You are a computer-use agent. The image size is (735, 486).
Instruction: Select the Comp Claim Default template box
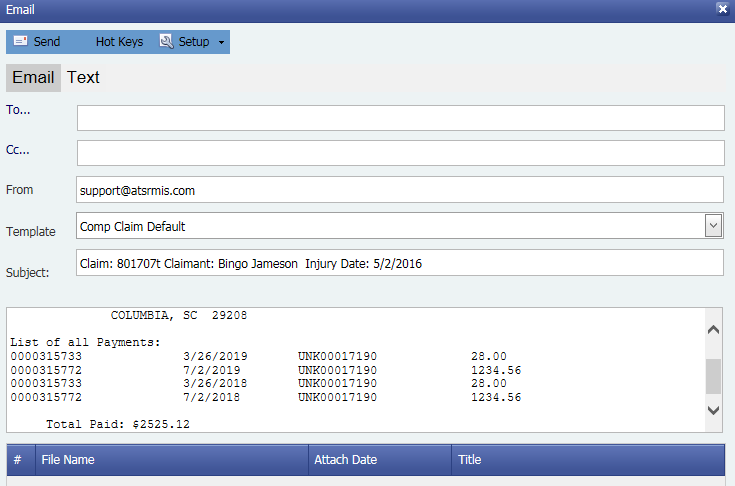(x=390, y=226)
